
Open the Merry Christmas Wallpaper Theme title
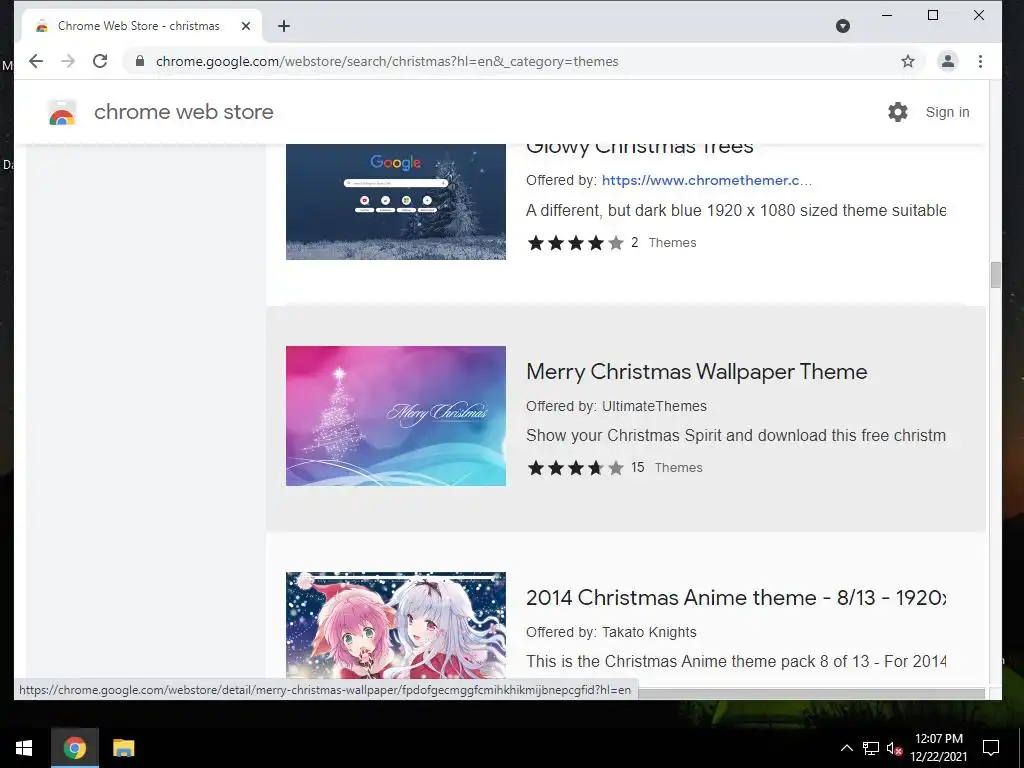click(697, 372)
